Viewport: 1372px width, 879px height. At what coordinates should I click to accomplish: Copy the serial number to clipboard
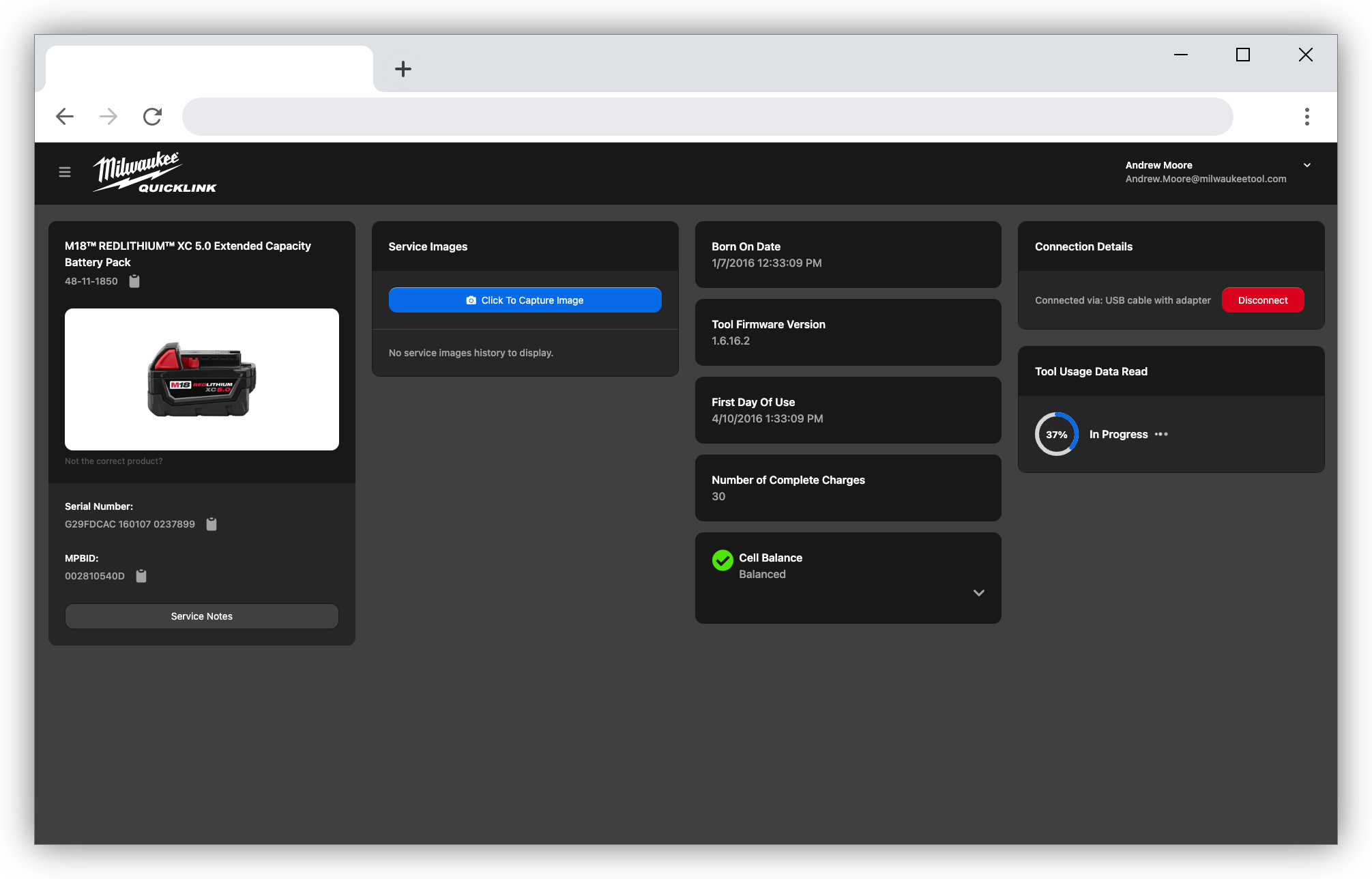coord(211,524)
